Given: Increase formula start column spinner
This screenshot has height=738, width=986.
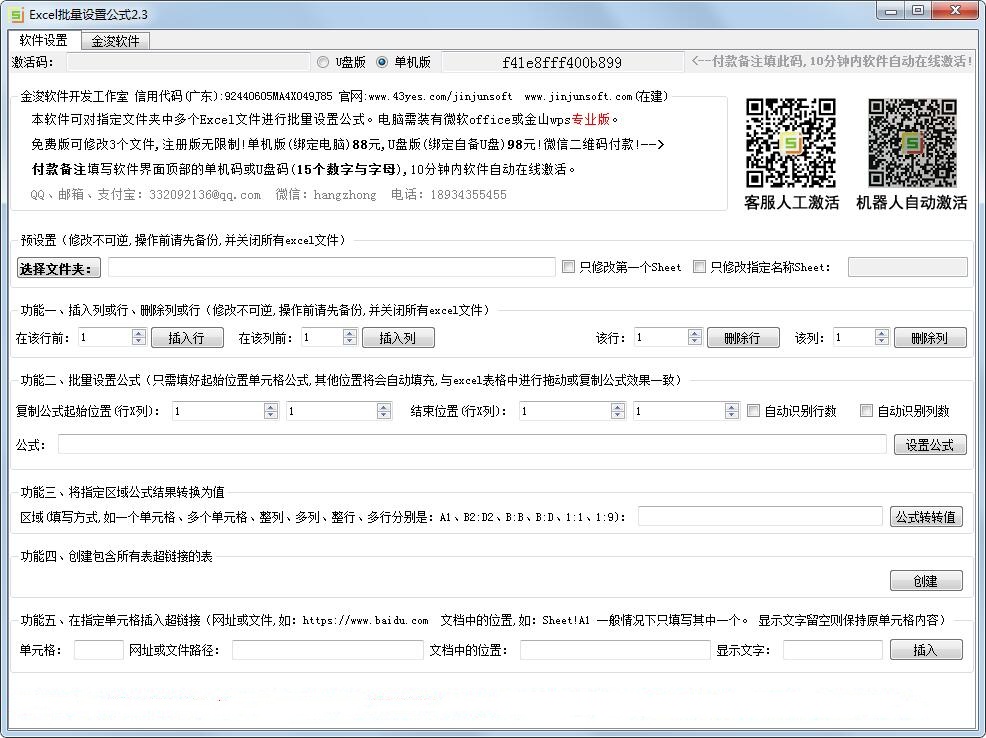Looking at the screenshot, I should click(x=384, y=406).
